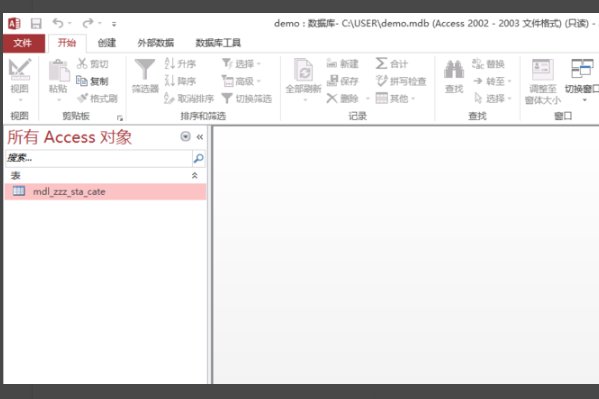Viewport: 599px width, 399px height.
Task: Click 取消排序 to remove sorting
Action: [189, 99]
